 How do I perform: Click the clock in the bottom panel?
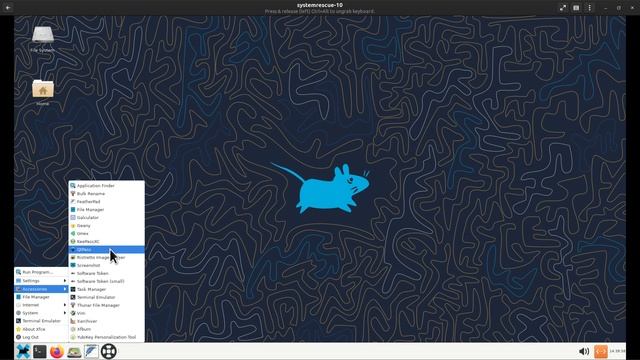(x=617, y=351)
